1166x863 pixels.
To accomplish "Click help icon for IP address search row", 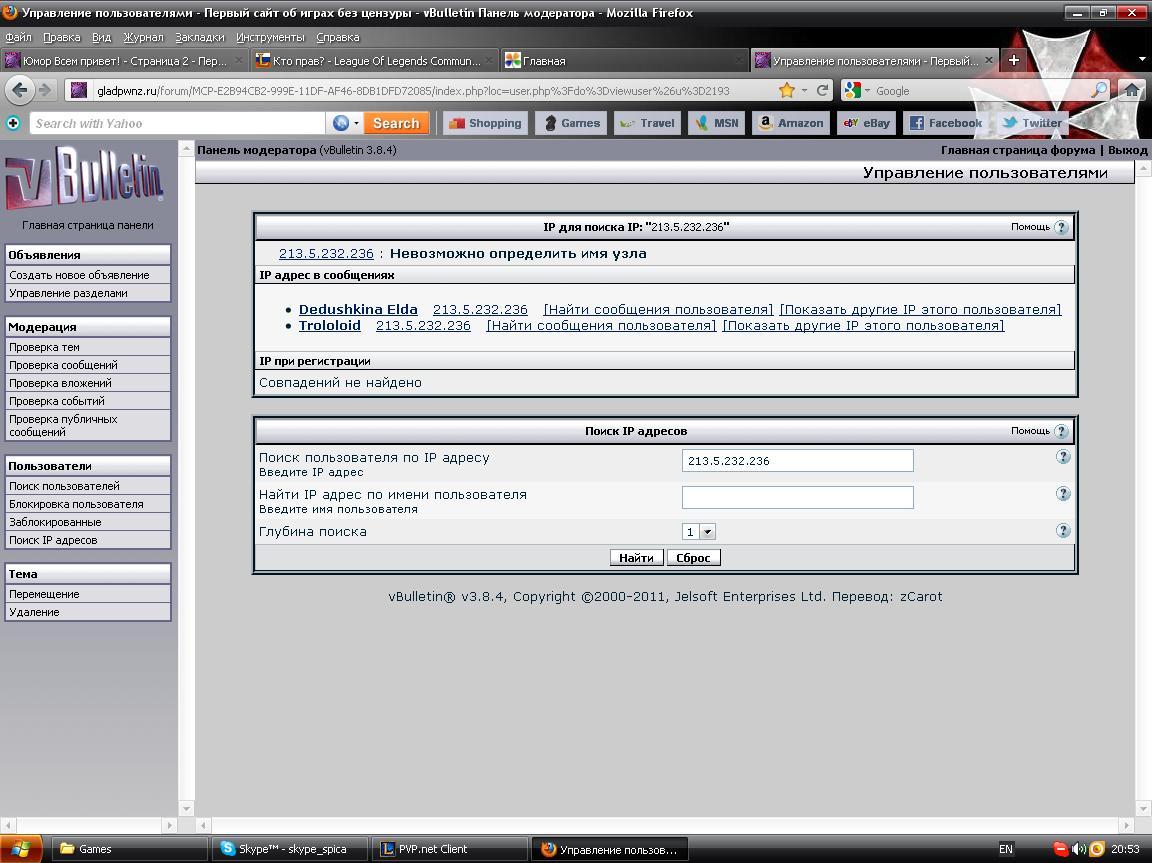I will pos(1063,456).
